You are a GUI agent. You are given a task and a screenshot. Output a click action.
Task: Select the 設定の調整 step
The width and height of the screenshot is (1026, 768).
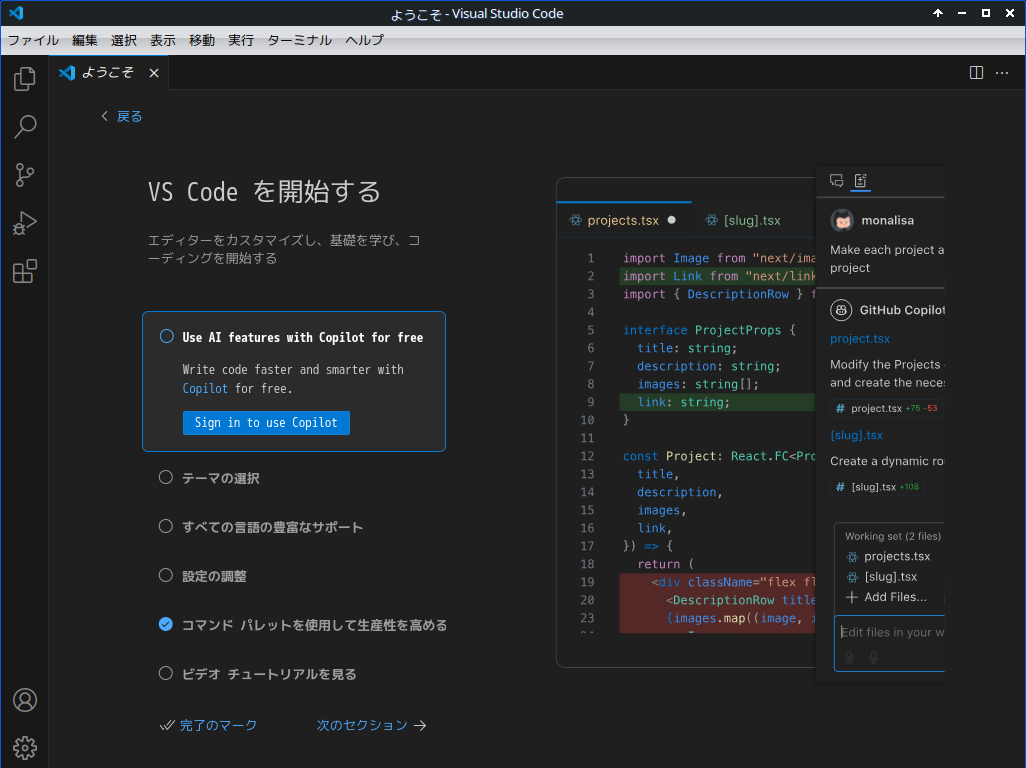click(214, 576)
